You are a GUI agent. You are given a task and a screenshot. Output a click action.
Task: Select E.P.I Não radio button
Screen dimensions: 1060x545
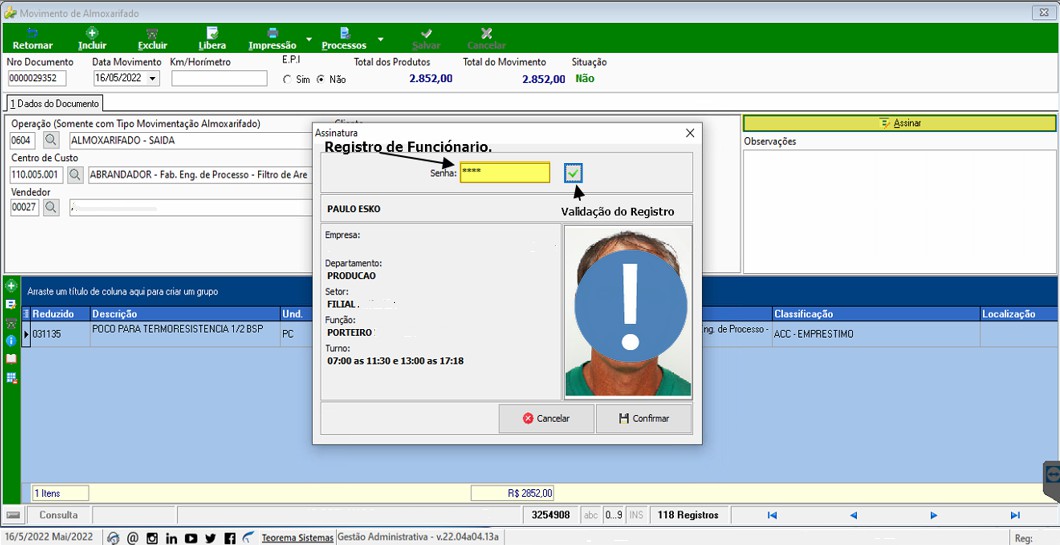point(321,79)
